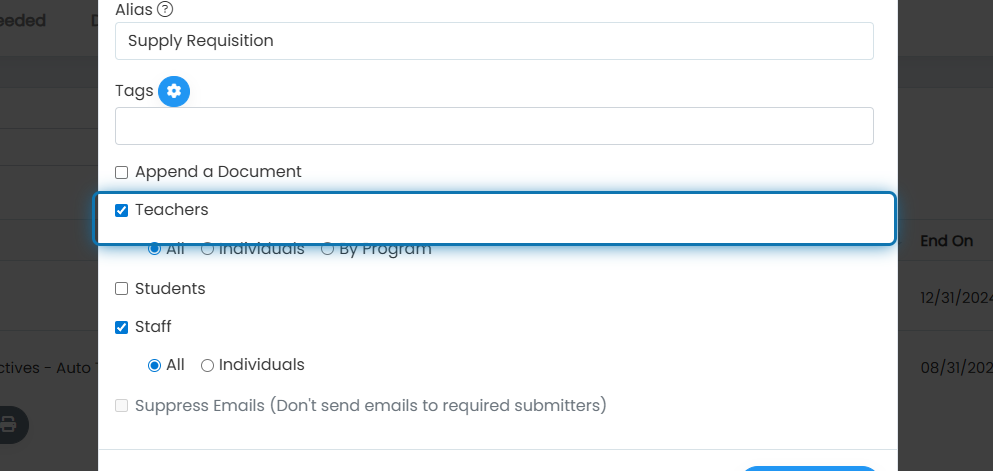
Task: Uncheck the Staff checkbox
Action: (122, 327)
